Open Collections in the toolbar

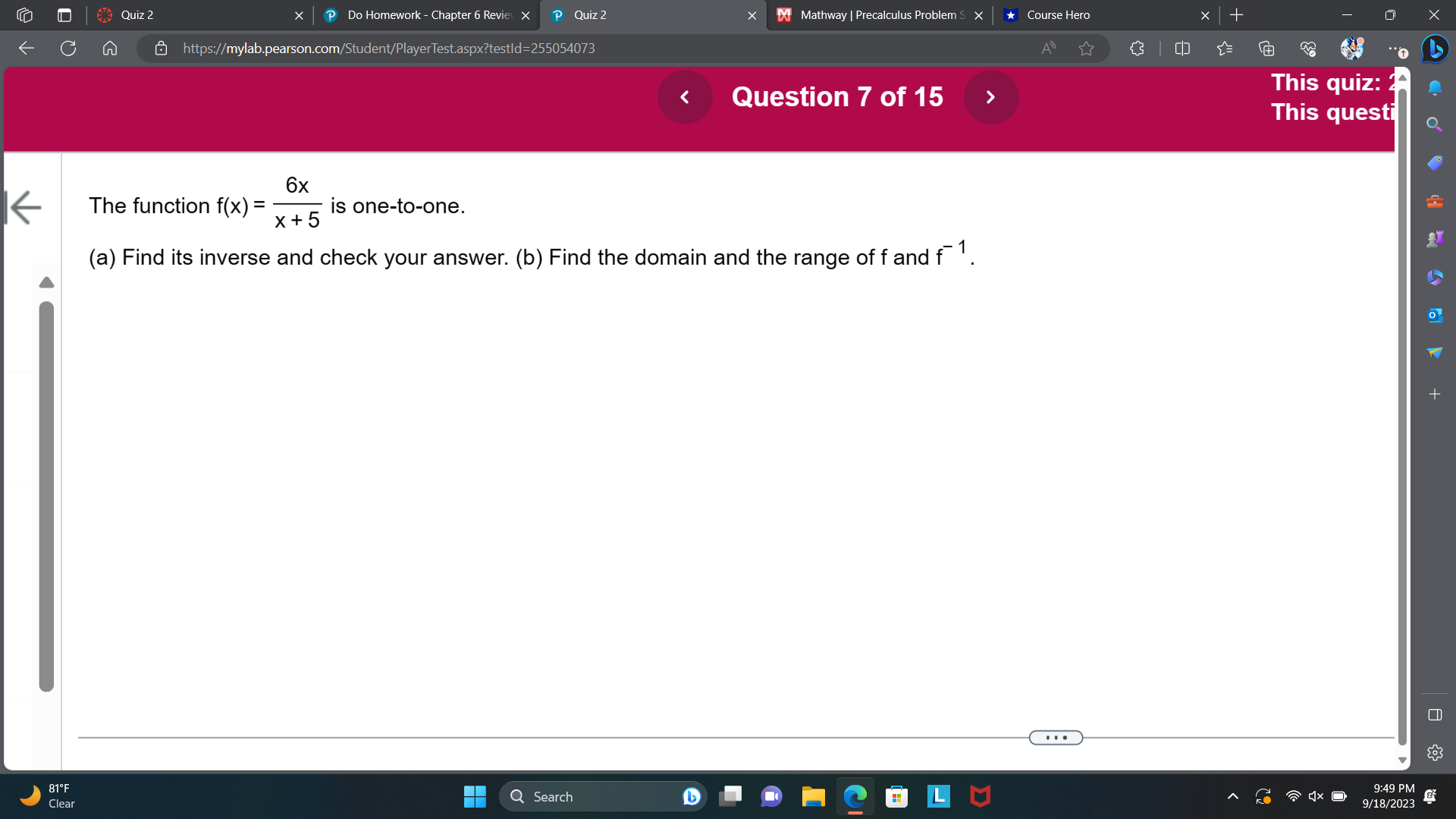(x=1265, y=48)
